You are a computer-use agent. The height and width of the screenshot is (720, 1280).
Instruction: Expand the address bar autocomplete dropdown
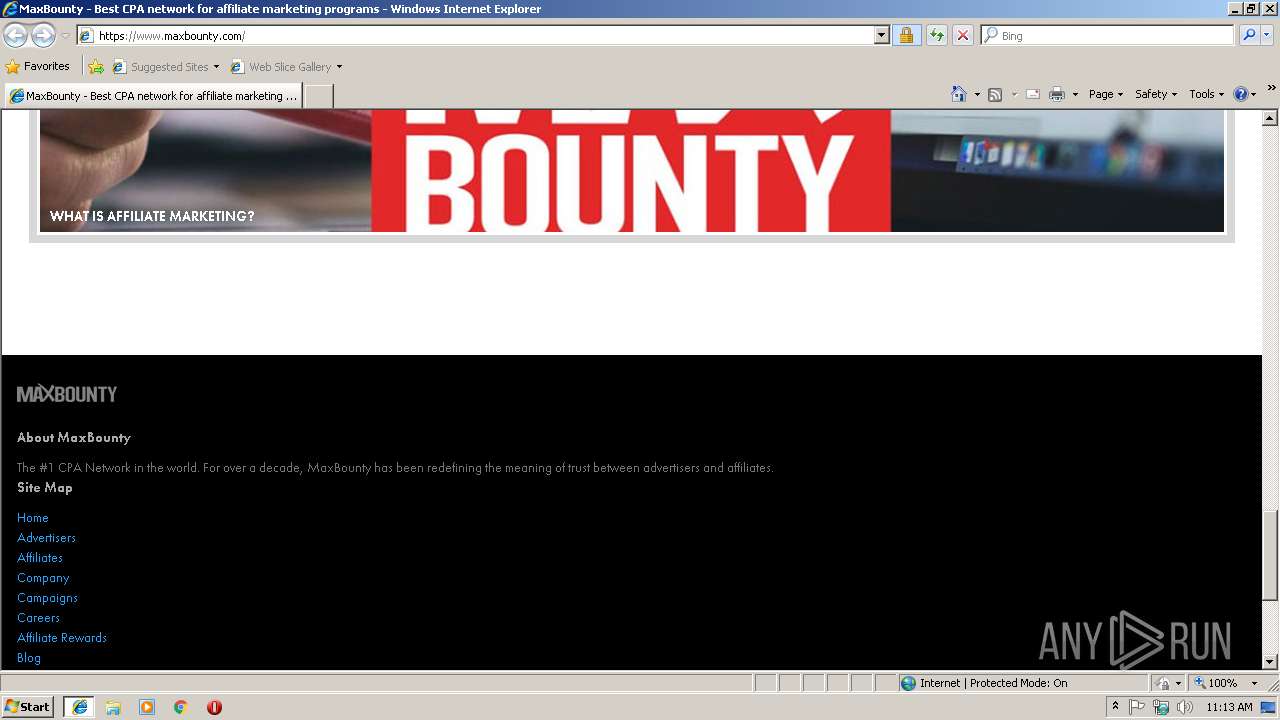tap(881, 36)
